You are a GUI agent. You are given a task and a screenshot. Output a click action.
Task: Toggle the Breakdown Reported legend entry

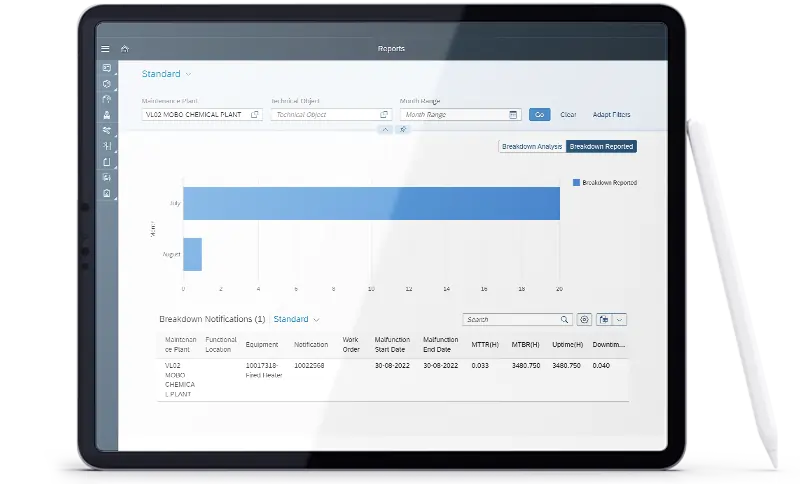coord(605,183)
